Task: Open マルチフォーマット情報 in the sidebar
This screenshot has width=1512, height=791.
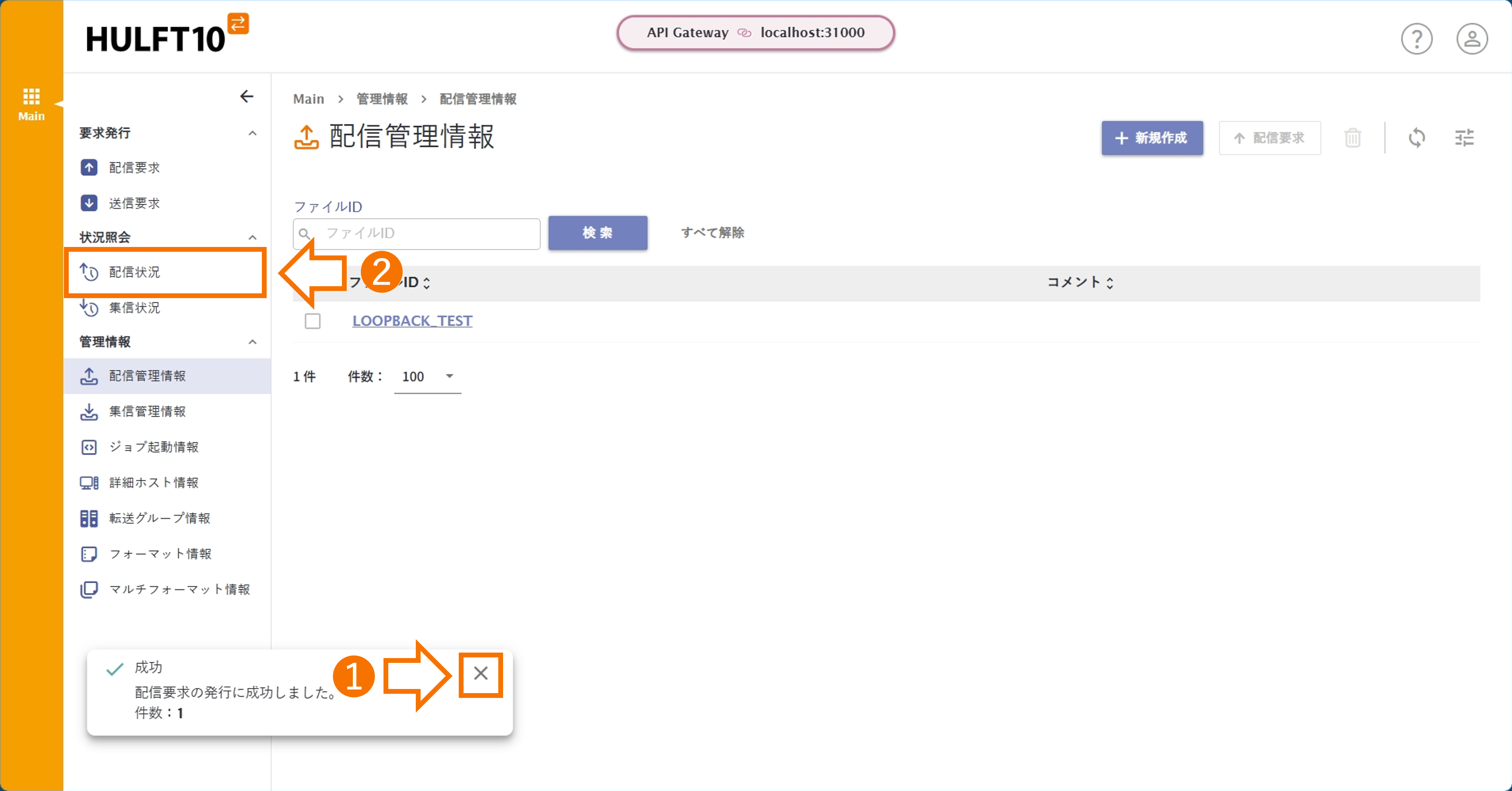Action: (x=180, y=589)
